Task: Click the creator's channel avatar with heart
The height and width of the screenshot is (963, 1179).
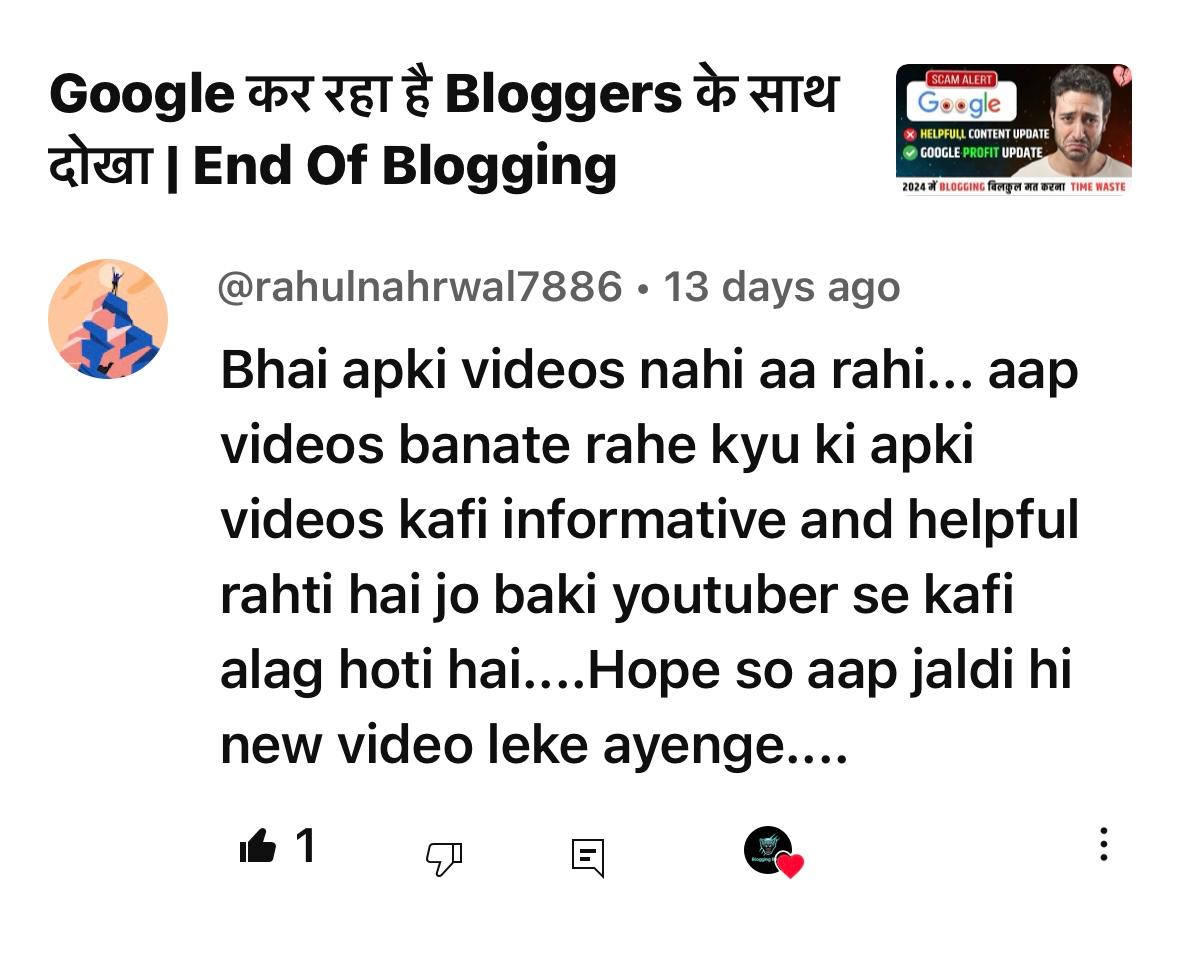Action: 769,850
